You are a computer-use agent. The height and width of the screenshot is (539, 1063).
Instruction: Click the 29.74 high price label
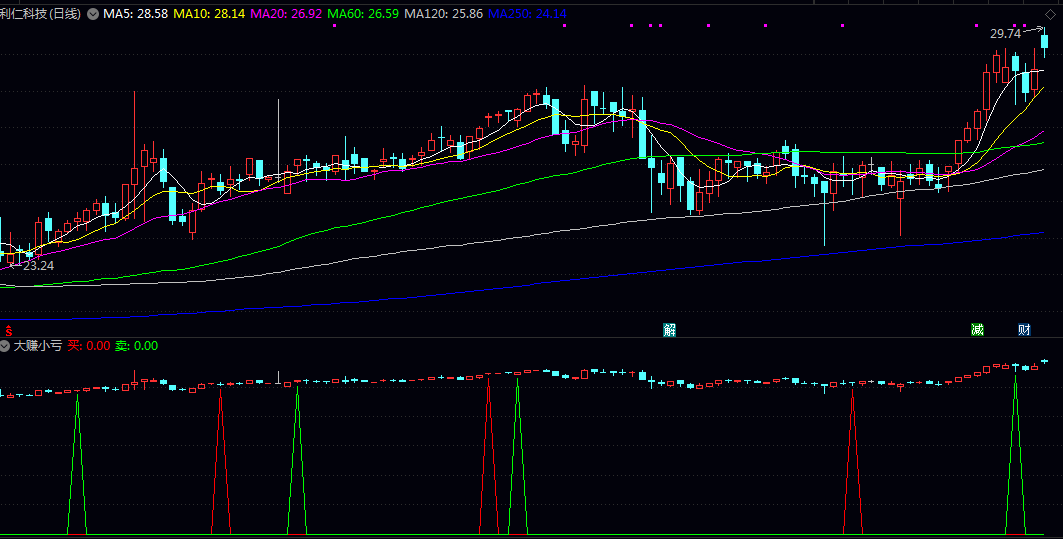click(x=1005, y=34)
